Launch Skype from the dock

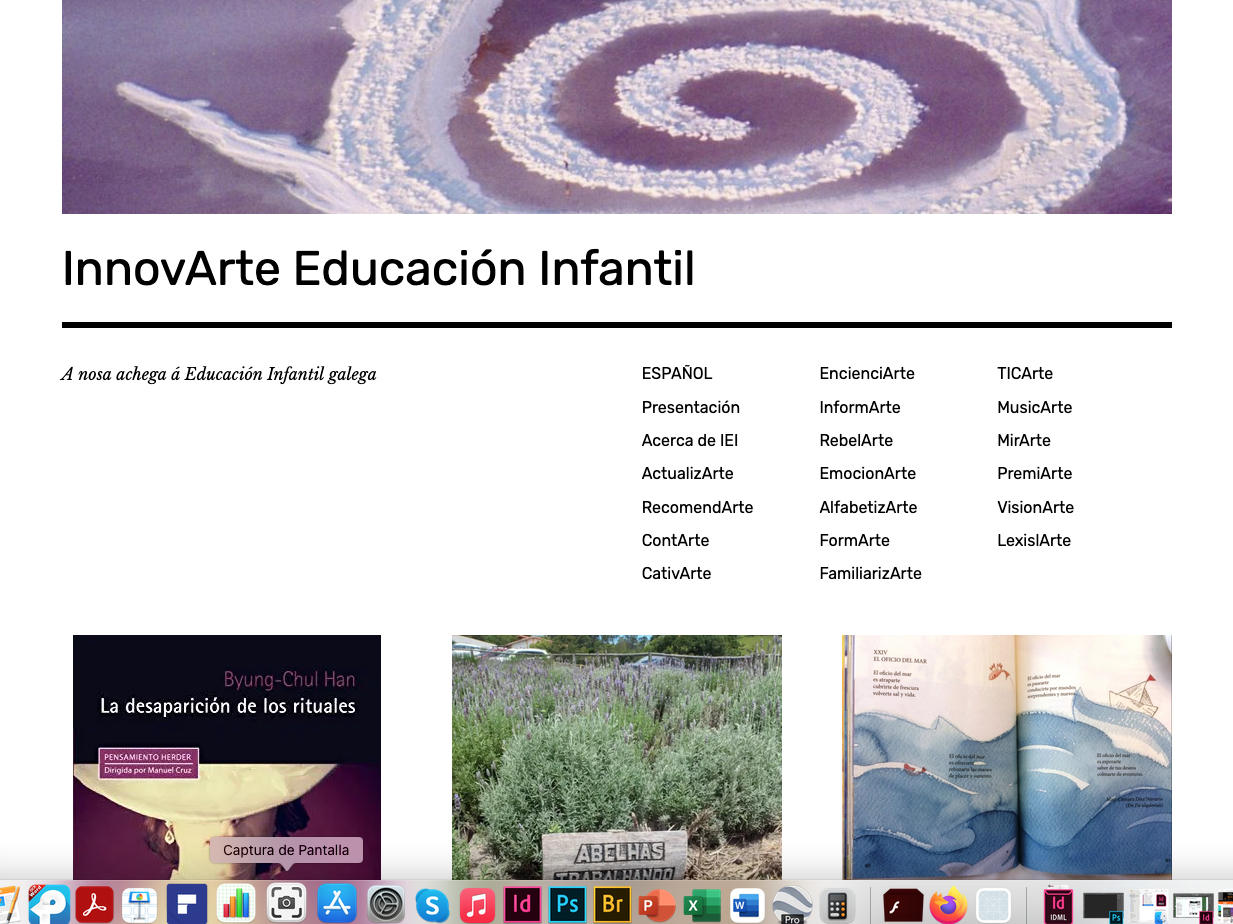point(432,904)
